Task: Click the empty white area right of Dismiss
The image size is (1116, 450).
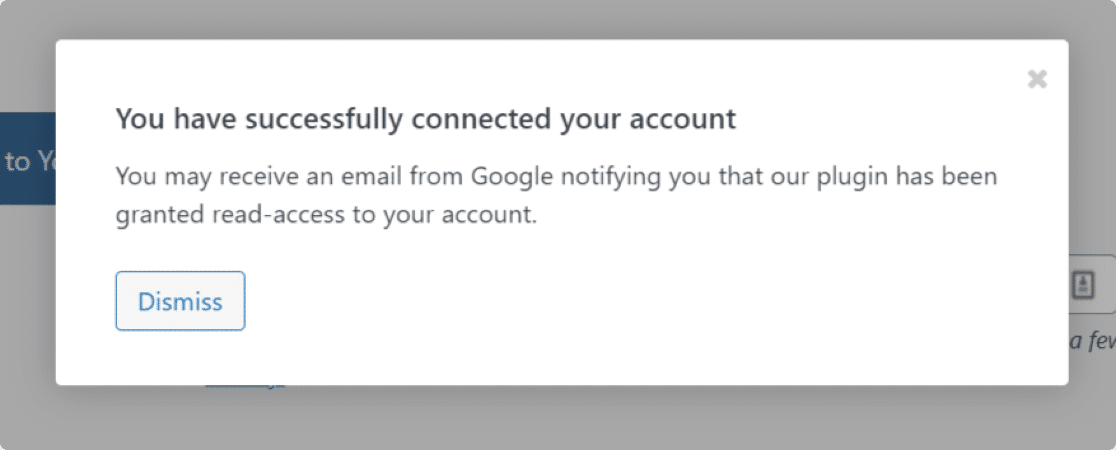Action: [x=641, y=300]
